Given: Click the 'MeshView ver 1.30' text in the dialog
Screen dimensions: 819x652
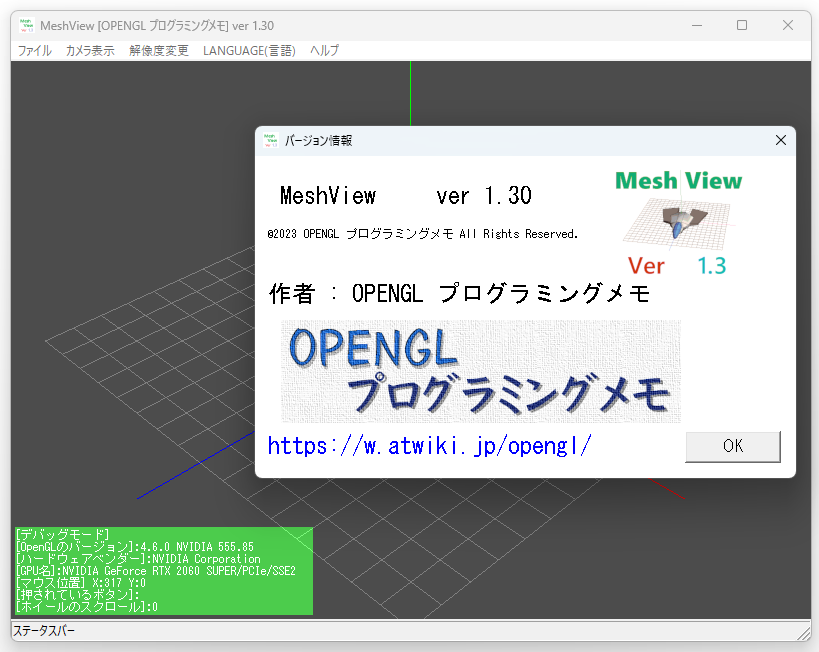Looking at the screenshot, I should [x=406, y=195].
